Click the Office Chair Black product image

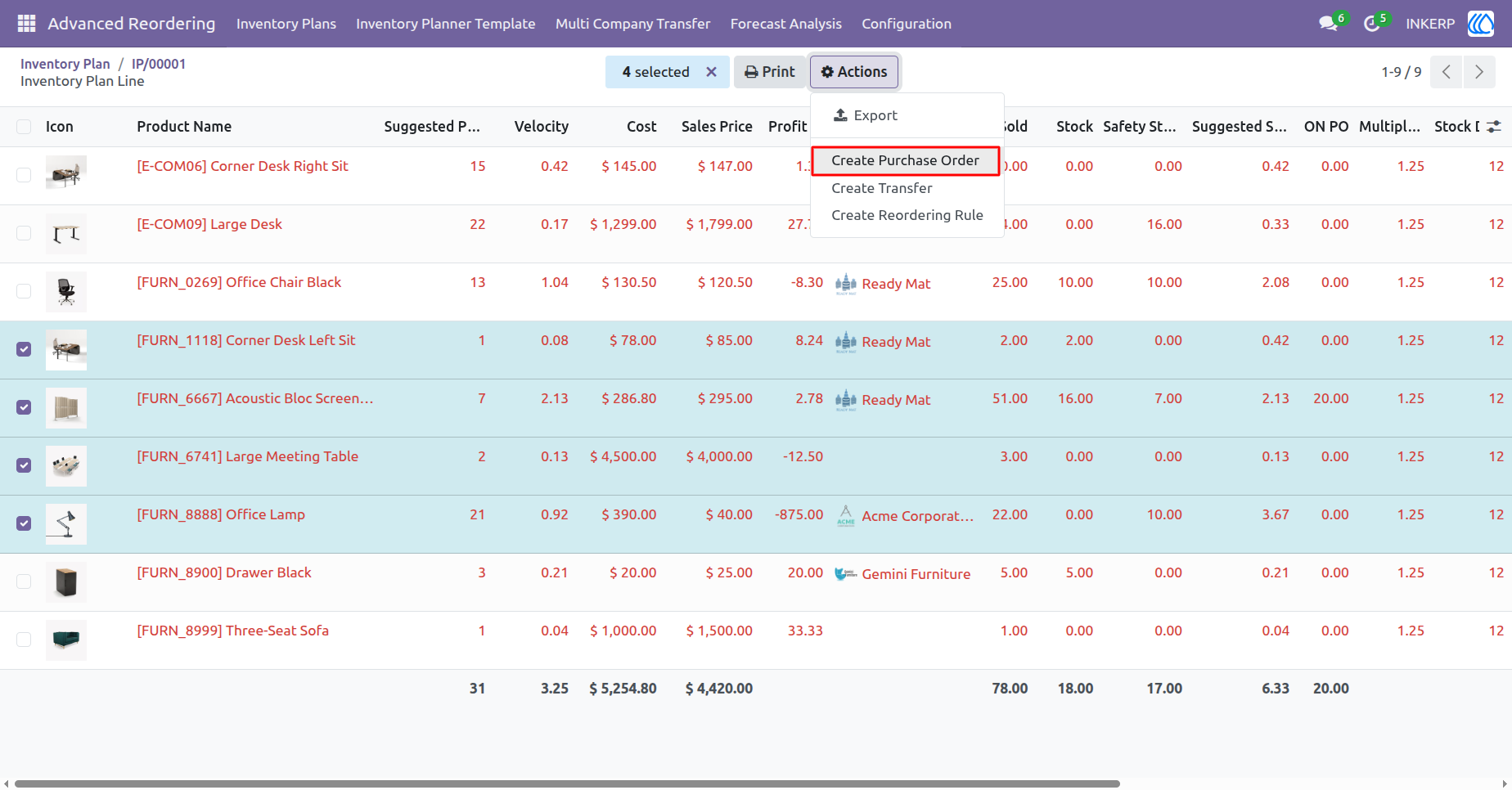pos(66,292)
